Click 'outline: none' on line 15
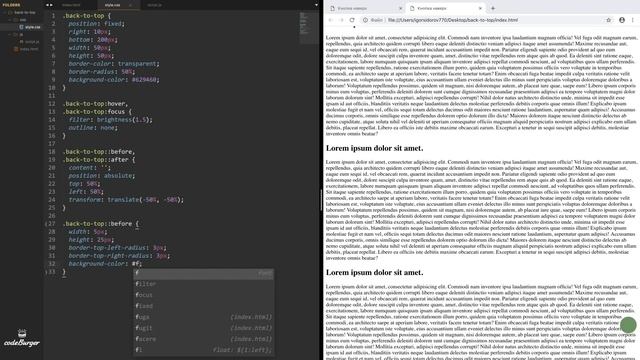The height and width of the screenshot is (360, 640). point(93,128)
